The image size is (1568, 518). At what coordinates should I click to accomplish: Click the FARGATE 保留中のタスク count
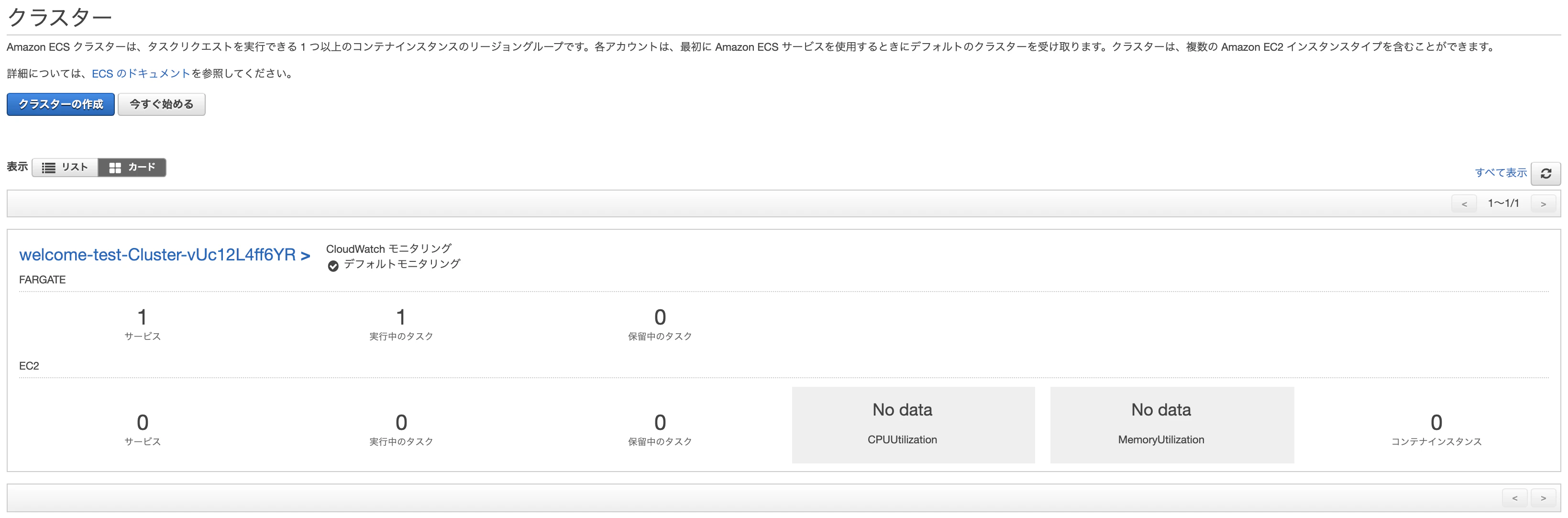tap(660, 317)
